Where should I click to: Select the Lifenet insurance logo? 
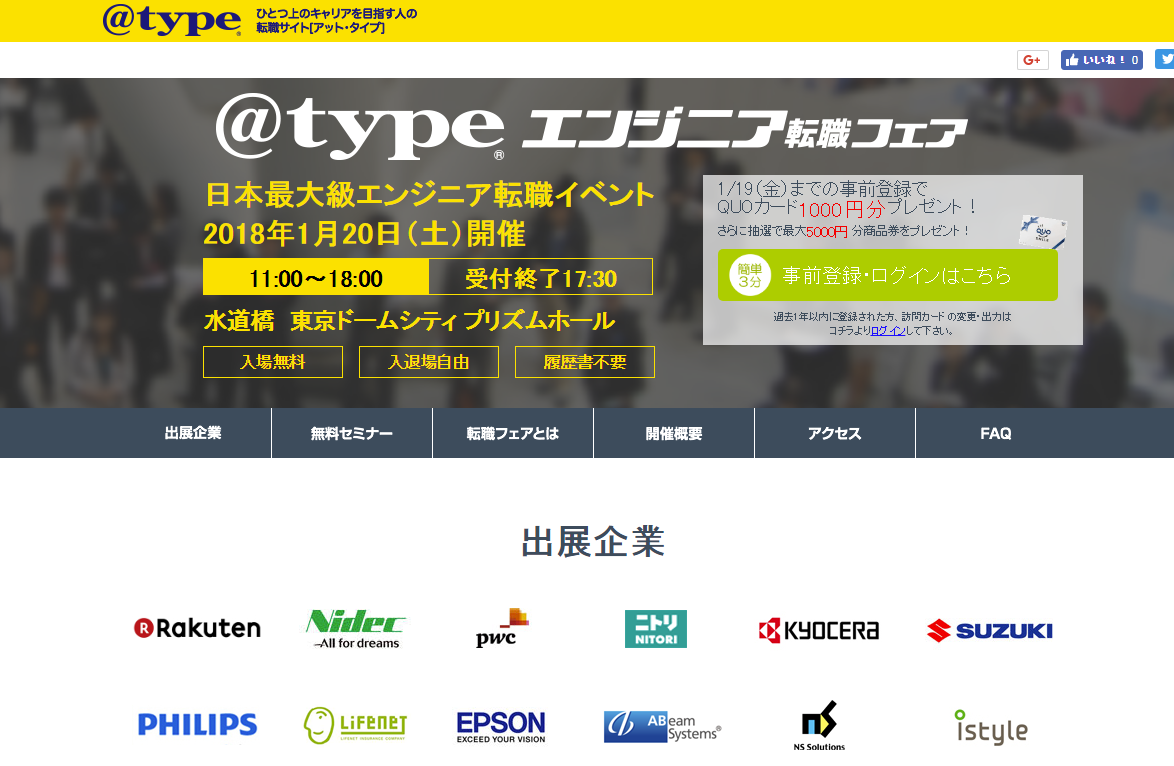[356, 725]
